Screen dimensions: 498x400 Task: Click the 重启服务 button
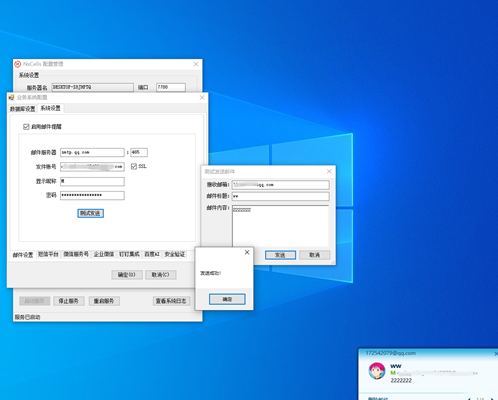coord(104,301)
